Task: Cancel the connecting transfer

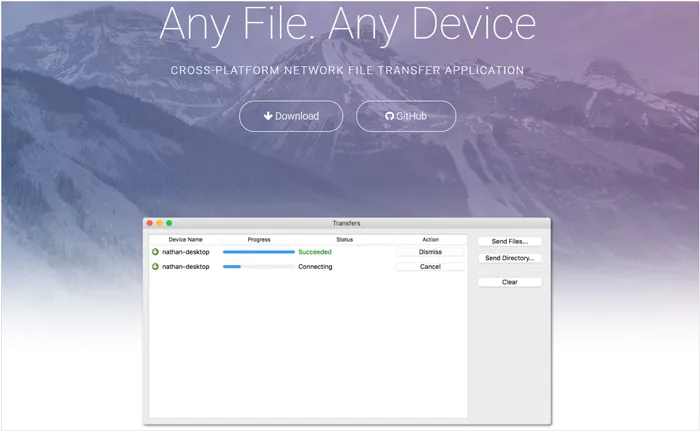Action: pyautogui.click(x=430, y=267)
